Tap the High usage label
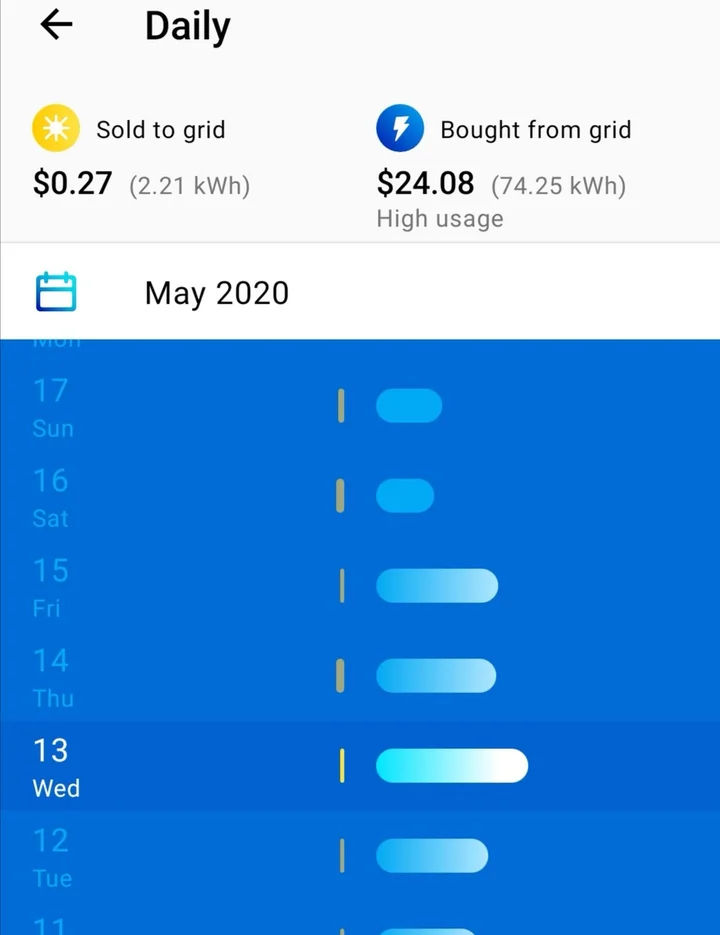This screenshot has width=720, height=935. (440, 219)
